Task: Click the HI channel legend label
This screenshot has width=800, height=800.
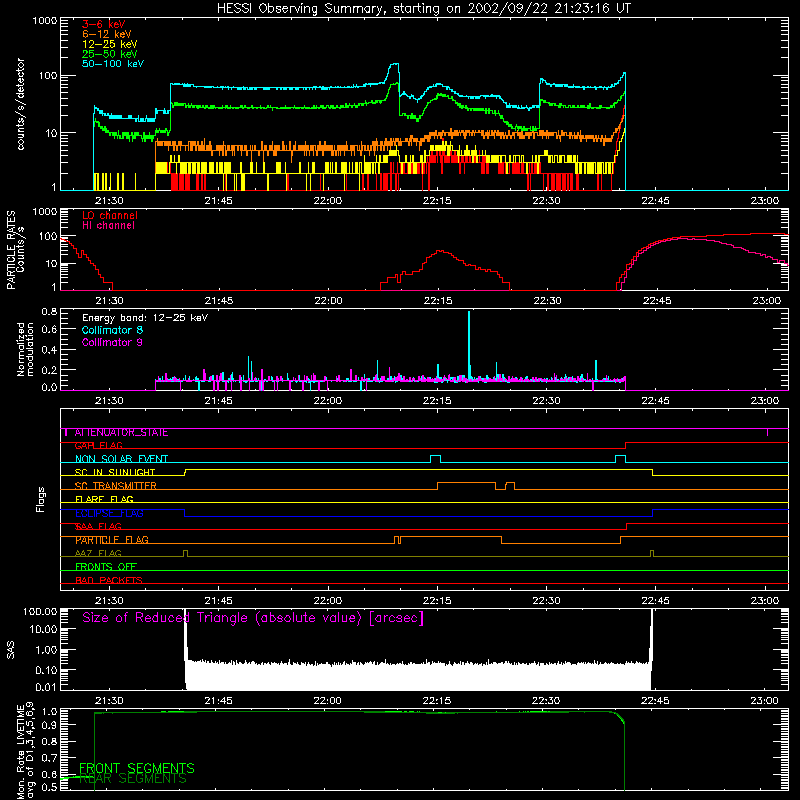Action: point(108,226)
